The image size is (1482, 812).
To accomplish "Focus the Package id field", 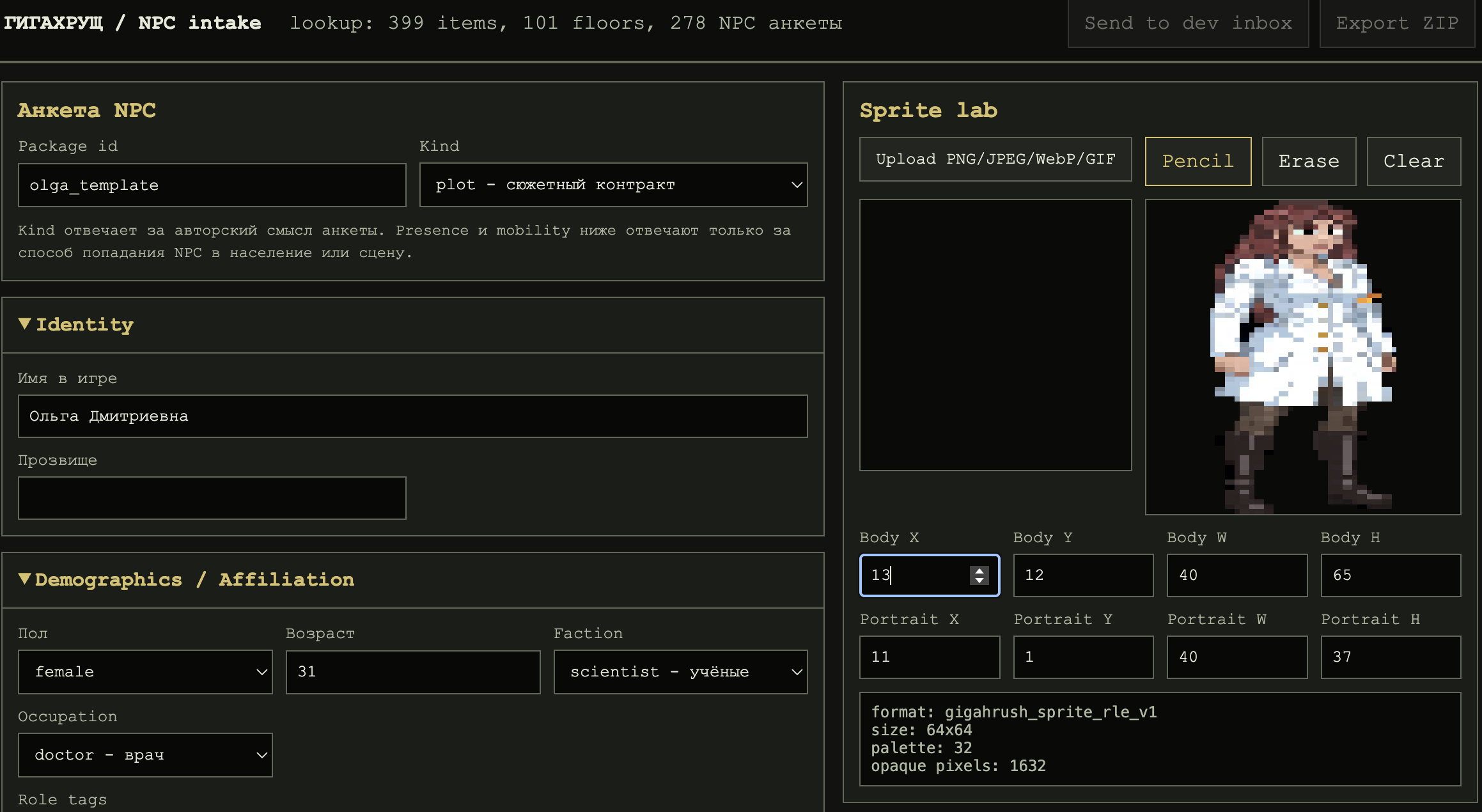I will (x=212, y=185).
